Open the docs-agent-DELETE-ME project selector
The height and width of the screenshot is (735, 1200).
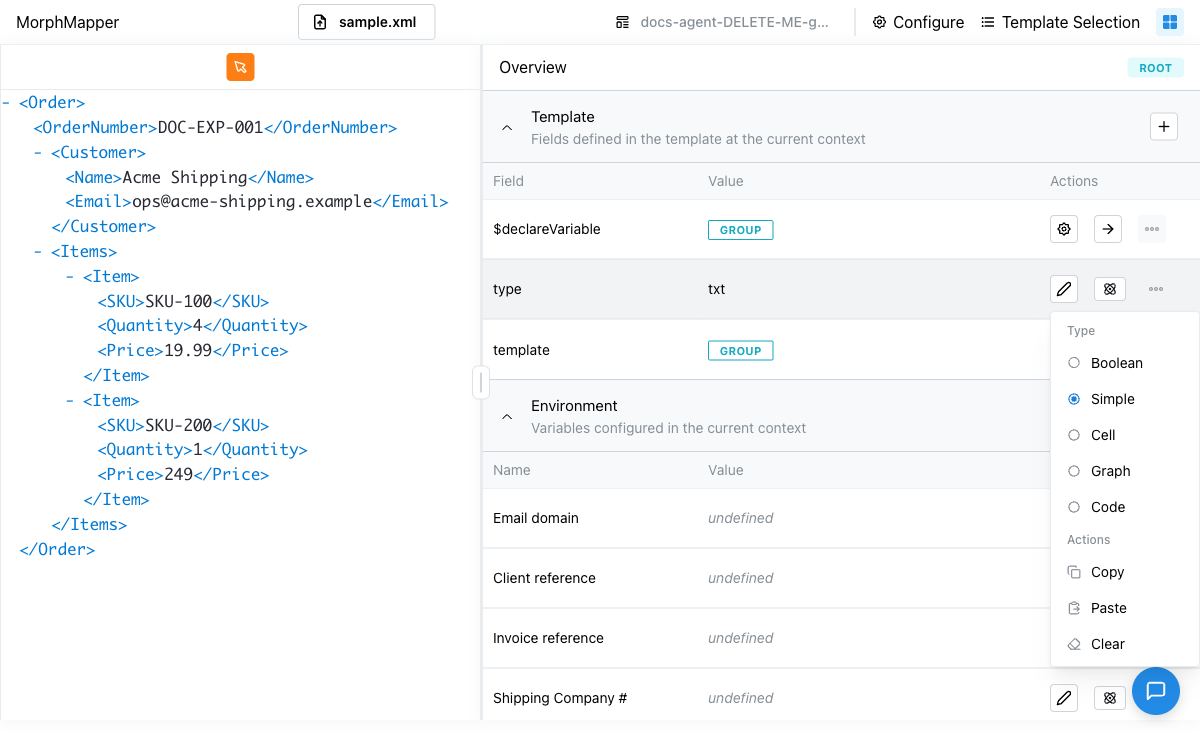click(722, 22)
